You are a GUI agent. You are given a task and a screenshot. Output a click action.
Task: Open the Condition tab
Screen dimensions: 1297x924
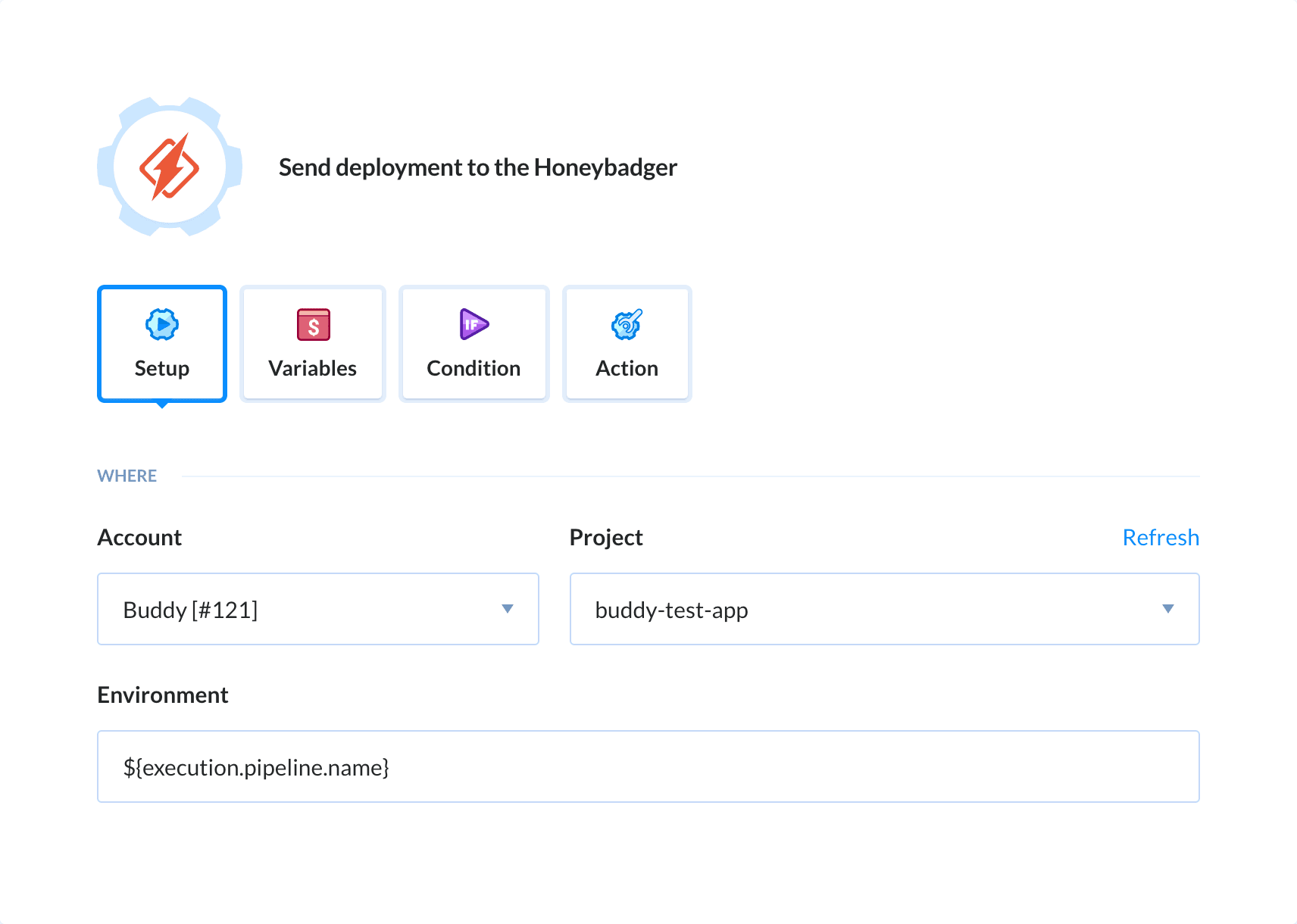point(473,343)
